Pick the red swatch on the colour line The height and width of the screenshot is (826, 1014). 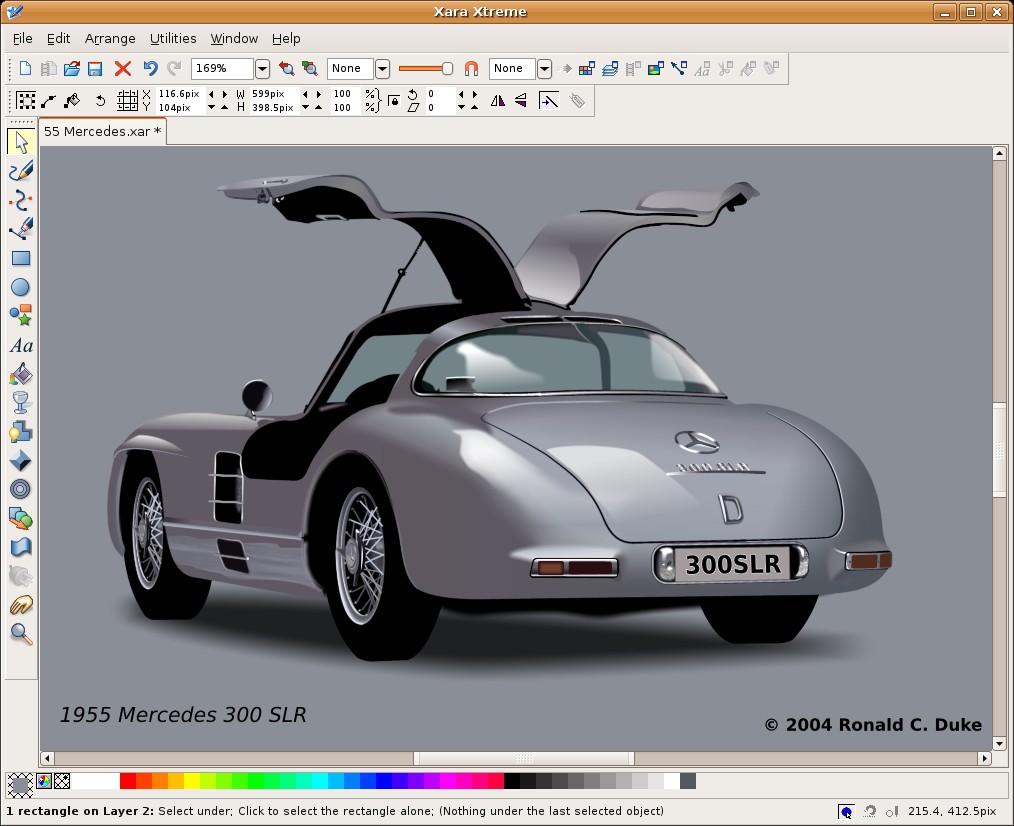pos(128,781)
